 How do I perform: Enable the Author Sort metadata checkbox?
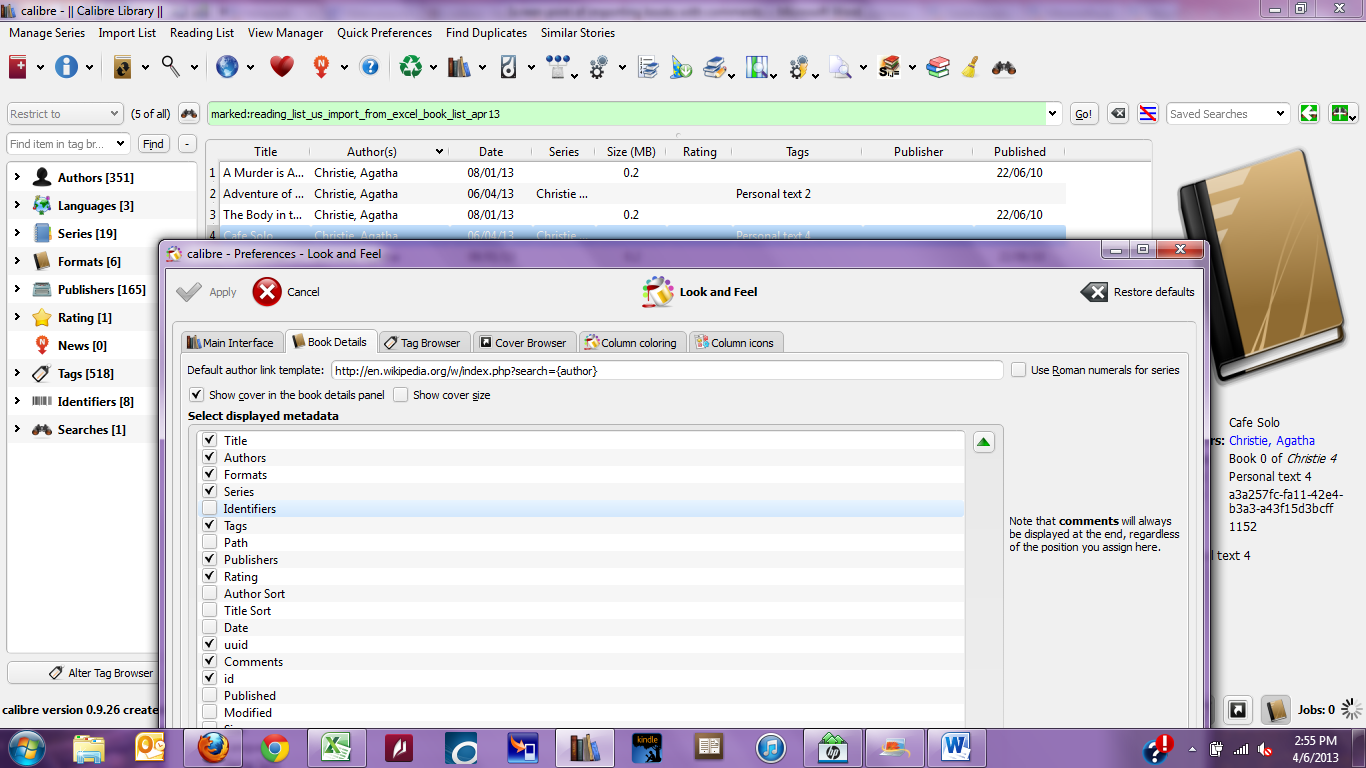[x=209, y=593]
